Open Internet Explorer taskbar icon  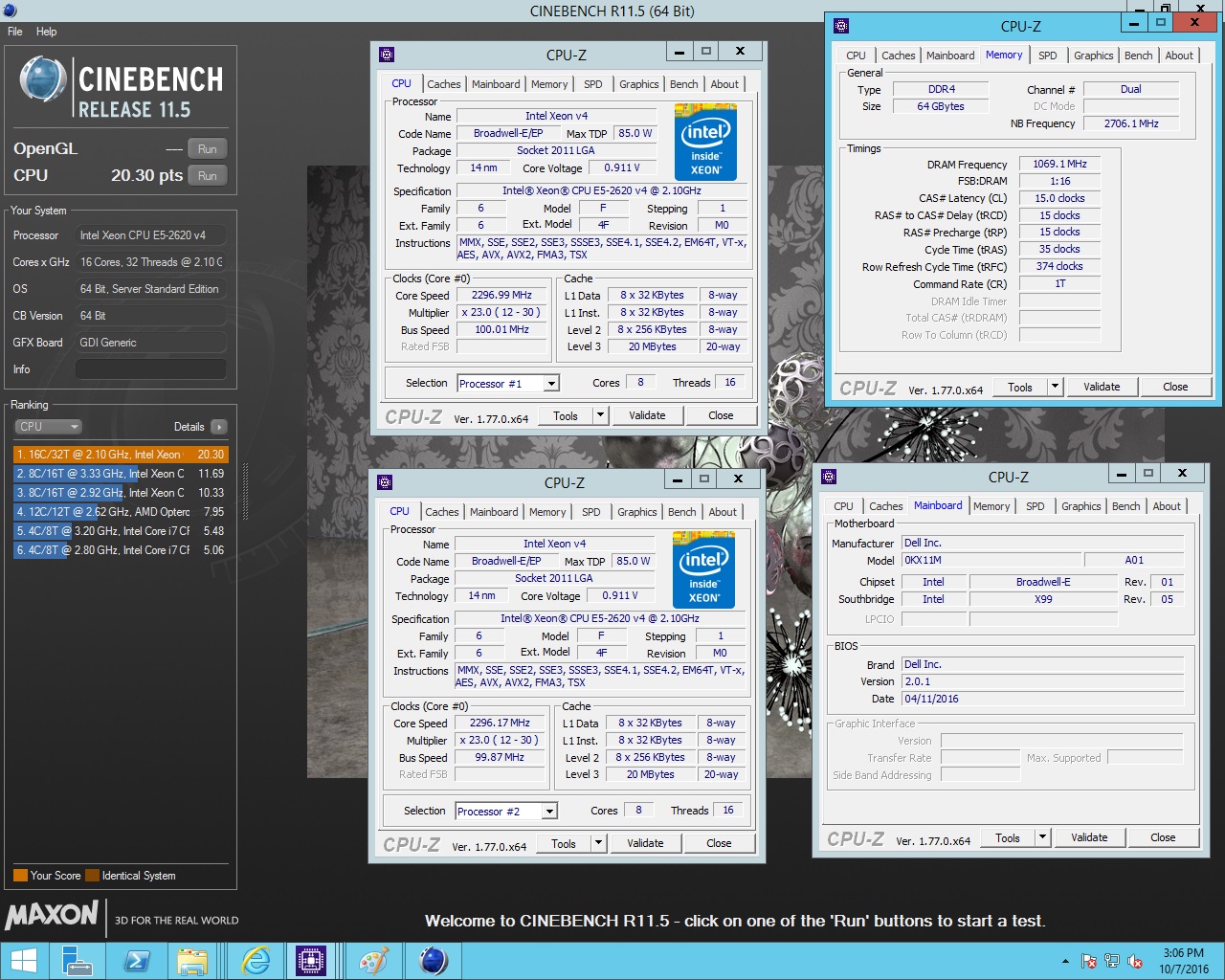(x=256, y=961)
